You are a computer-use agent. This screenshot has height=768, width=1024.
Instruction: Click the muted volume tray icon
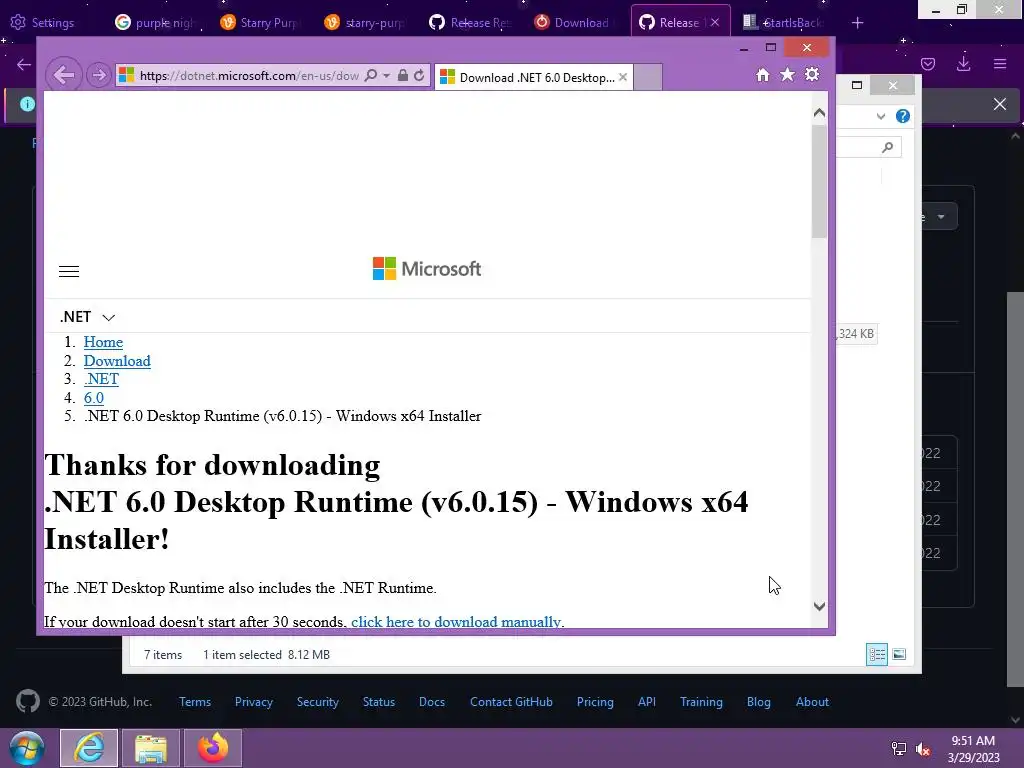point(922,749)
